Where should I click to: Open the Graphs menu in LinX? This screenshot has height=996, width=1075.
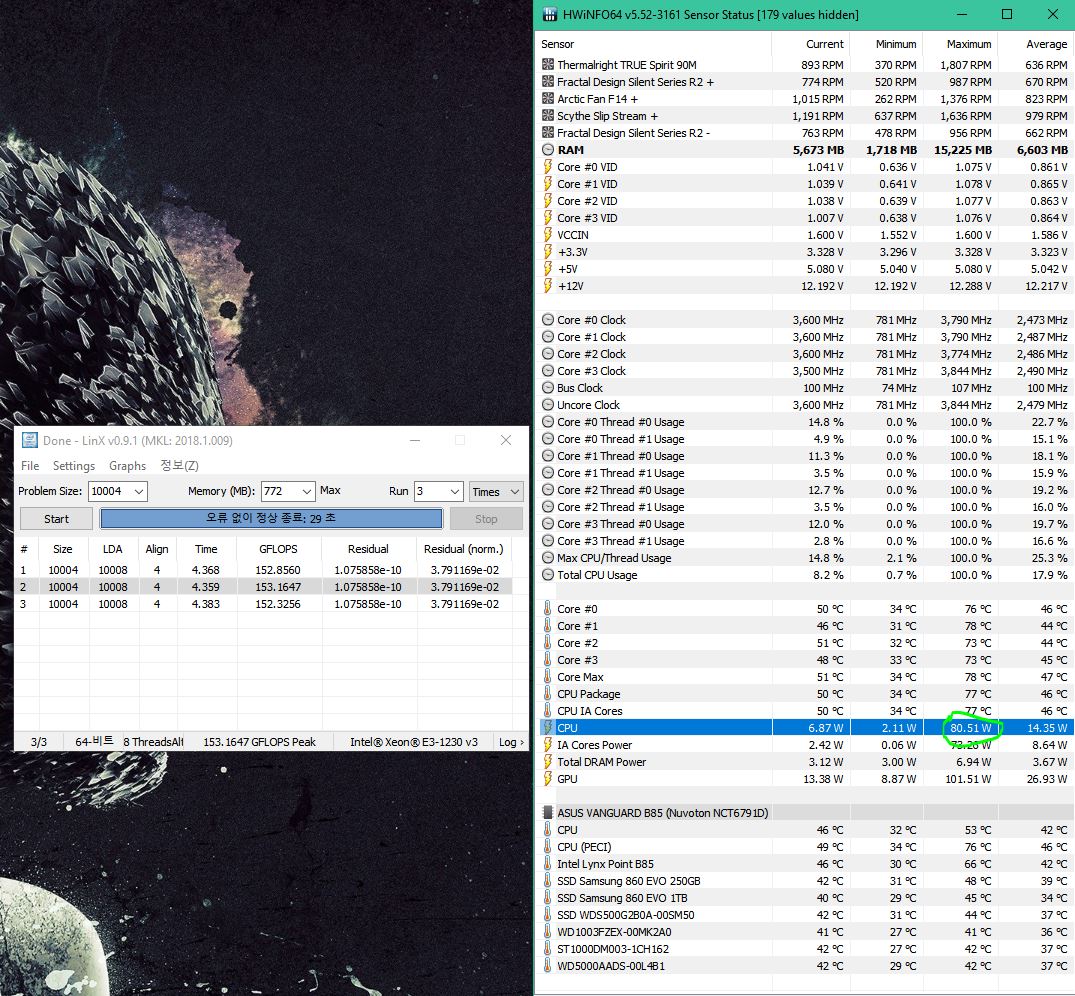[x=127, y=466]
